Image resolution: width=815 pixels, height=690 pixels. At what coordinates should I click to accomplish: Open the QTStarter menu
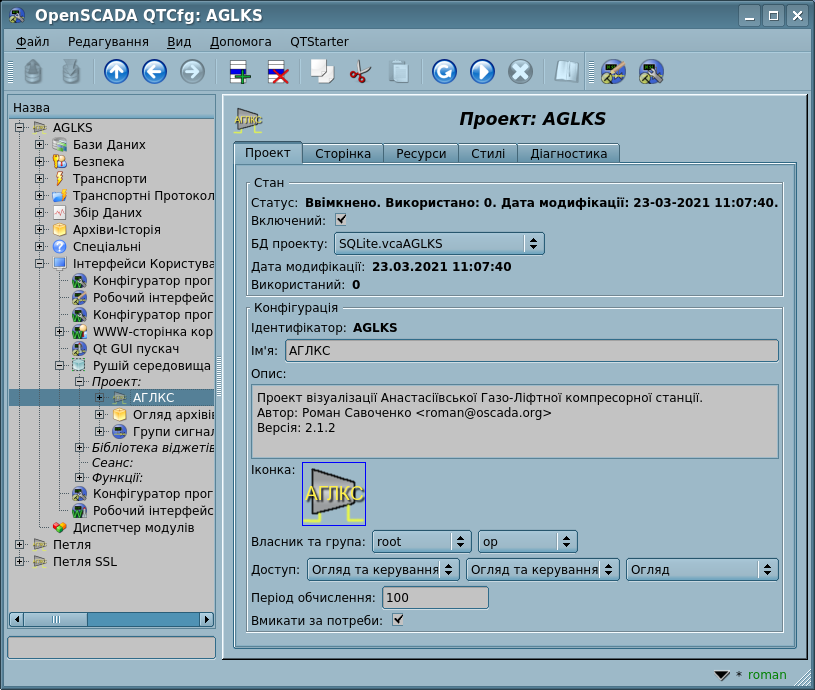point(319,42)
